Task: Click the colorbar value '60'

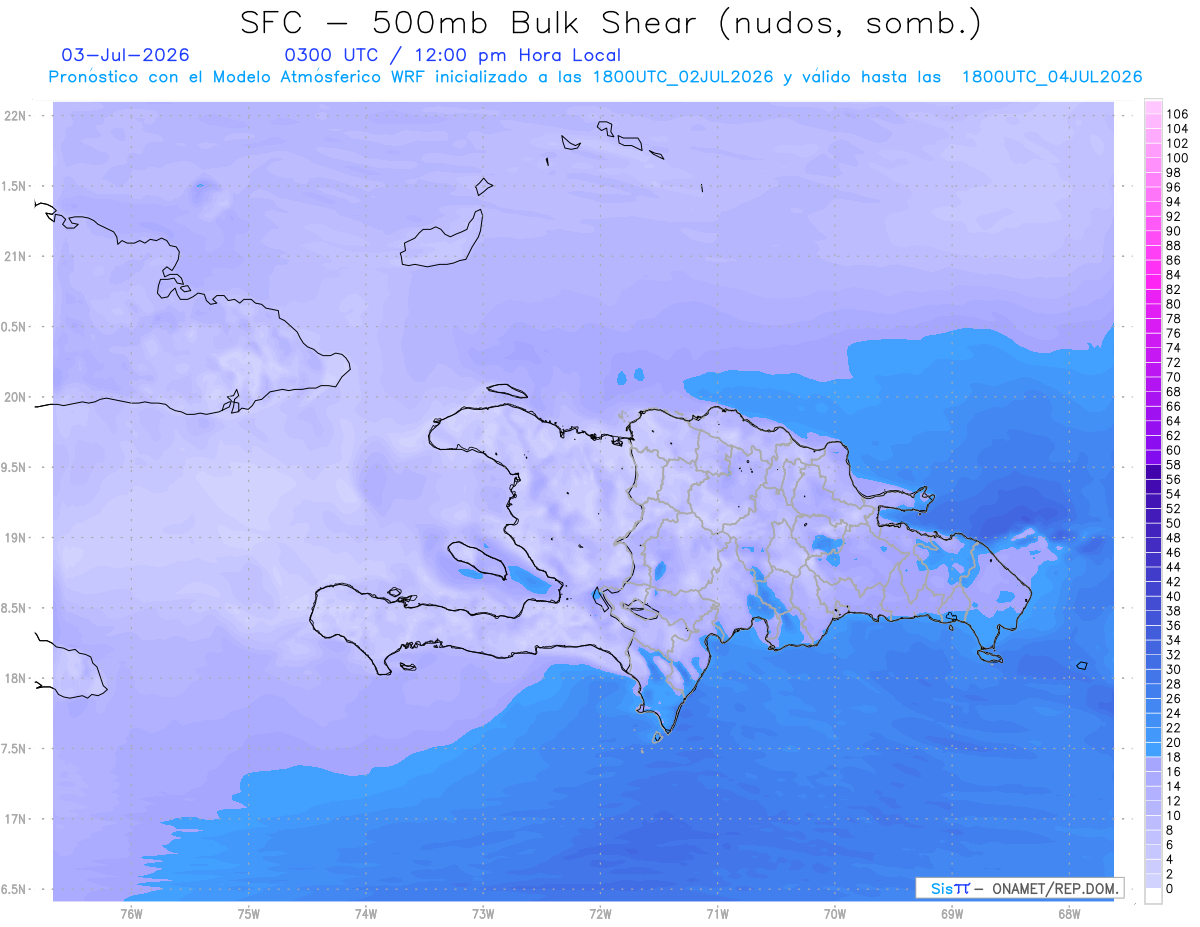Action: (x=1174, y=450)
